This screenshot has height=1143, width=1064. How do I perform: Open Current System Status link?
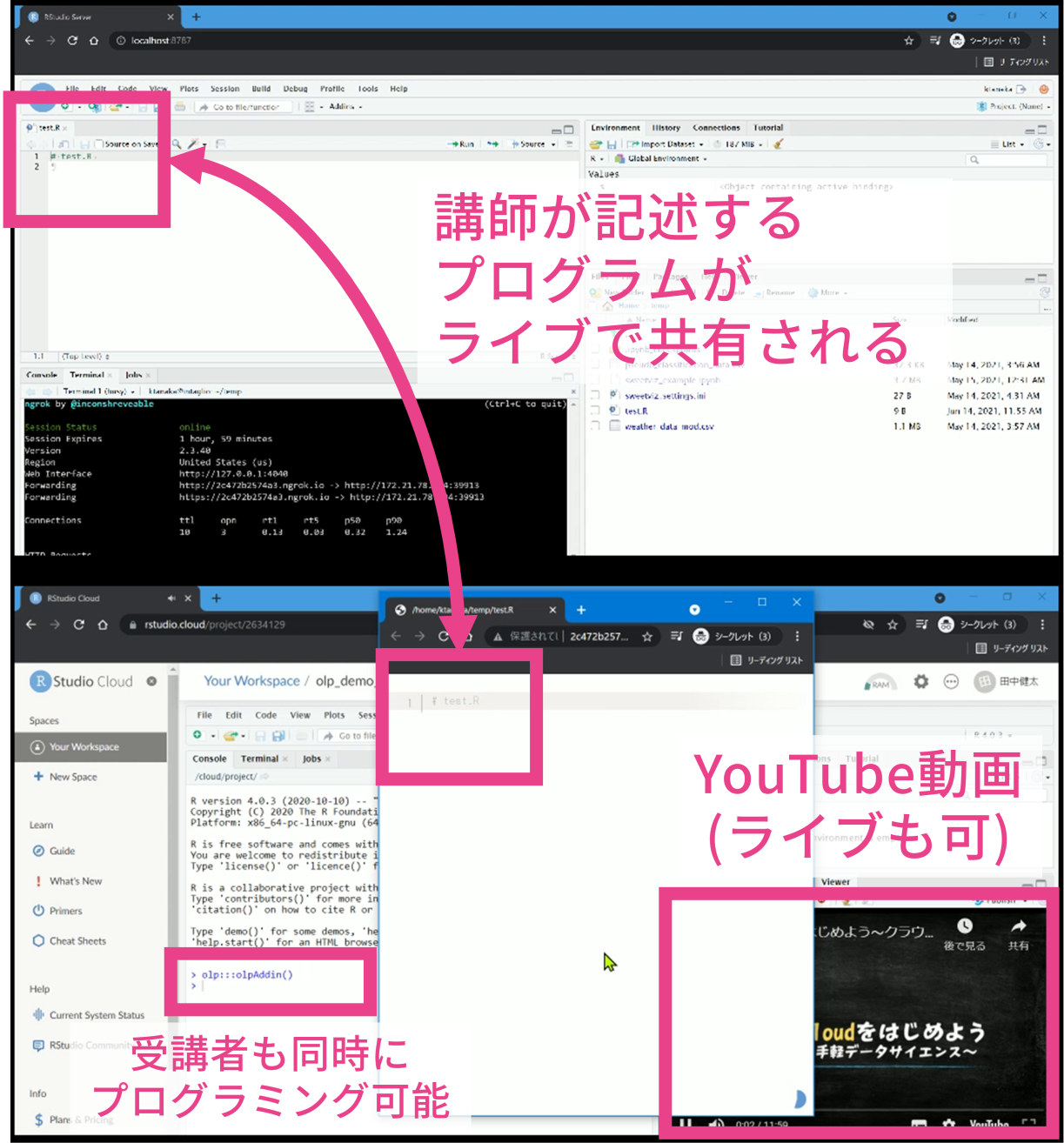pos(89,1015)
